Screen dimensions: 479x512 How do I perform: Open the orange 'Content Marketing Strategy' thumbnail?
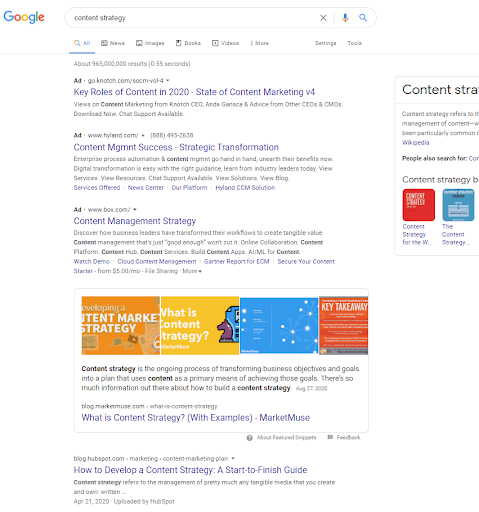121,325
